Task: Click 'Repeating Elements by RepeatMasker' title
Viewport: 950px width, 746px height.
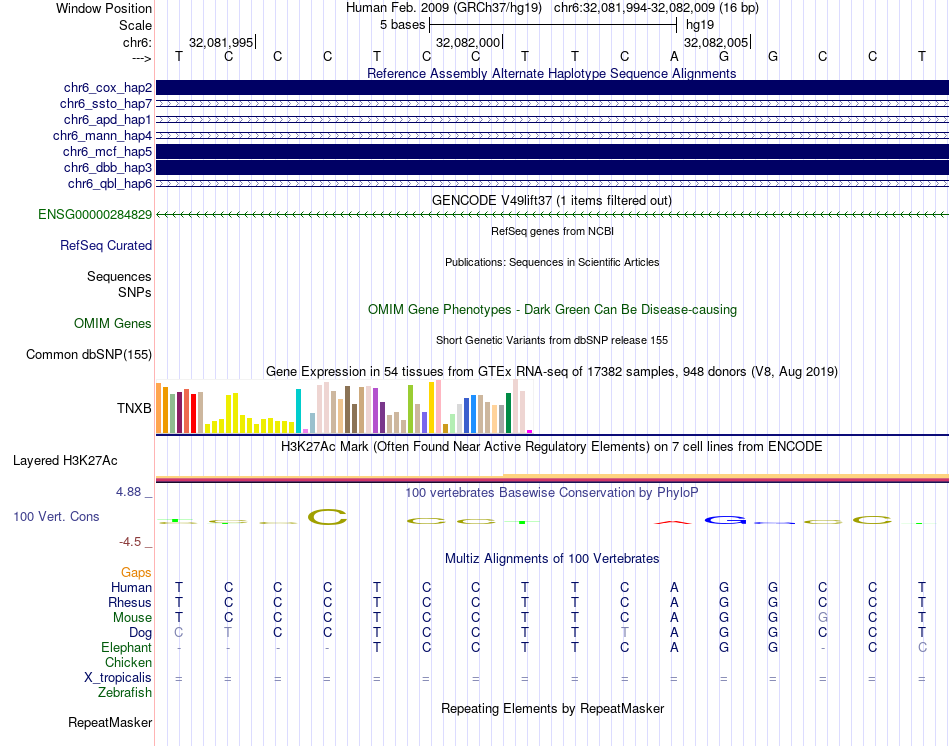Action: [552, 708]
